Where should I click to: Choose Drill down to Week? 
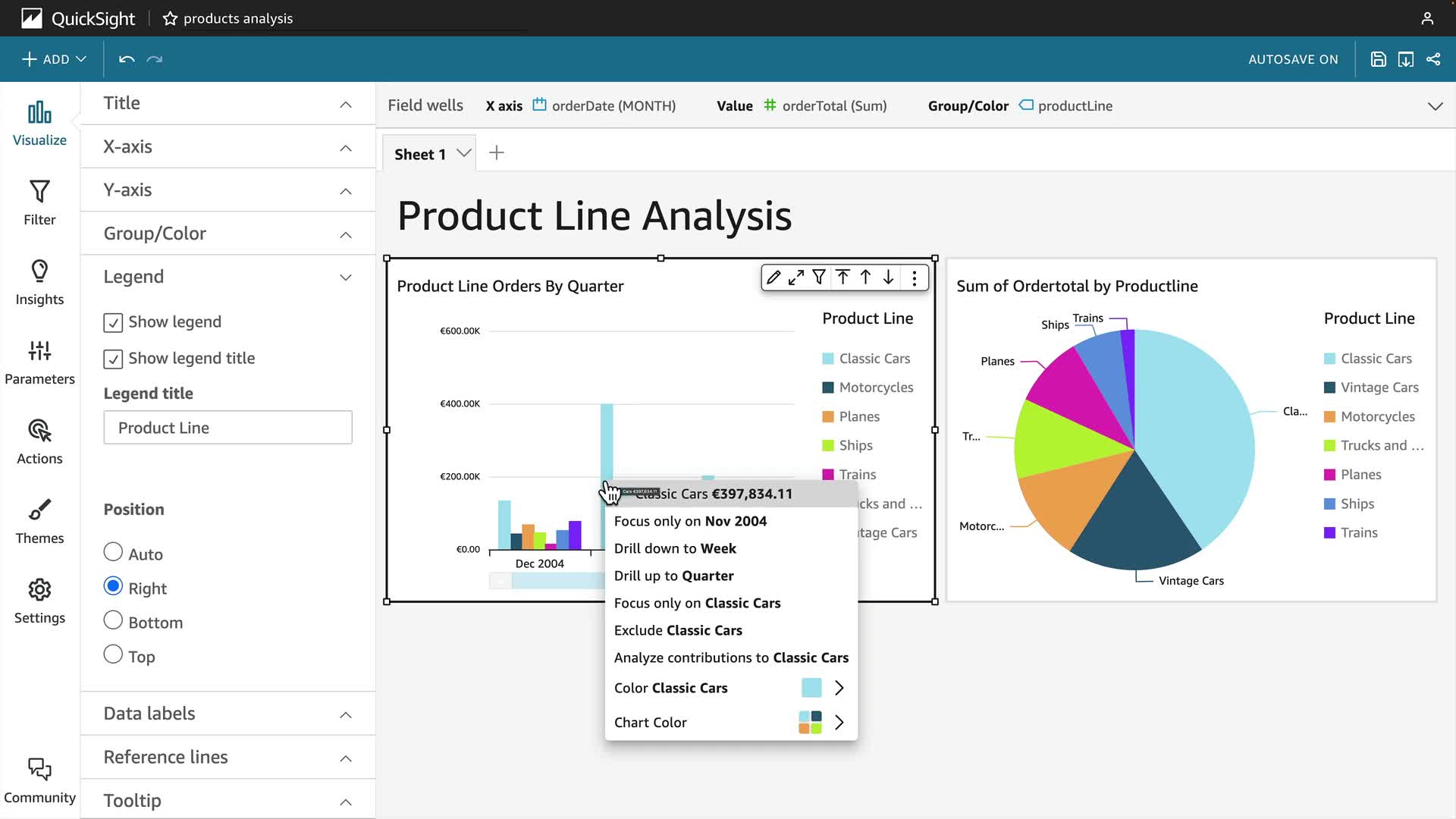675,548
